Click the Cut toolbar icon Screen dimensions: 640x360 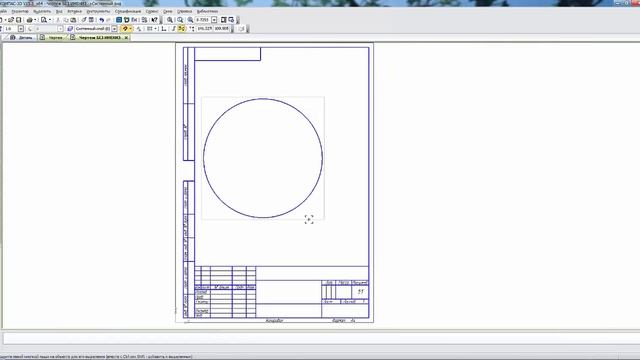58,20
